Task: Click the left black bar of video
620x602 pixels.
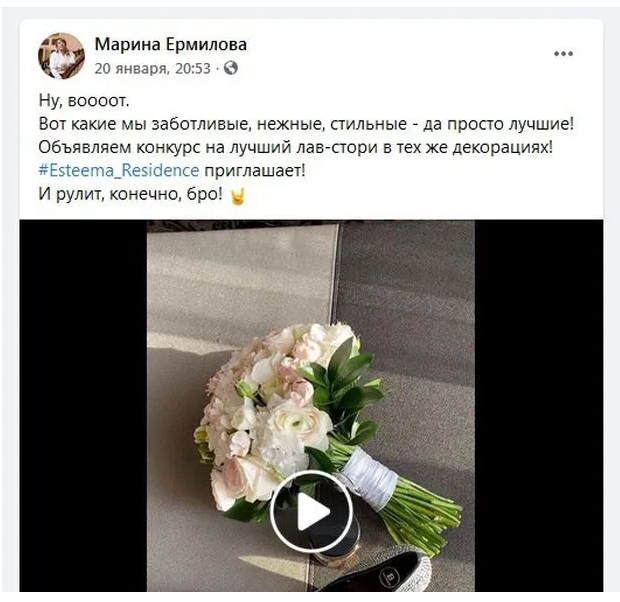Action: (x=83, y=406)
